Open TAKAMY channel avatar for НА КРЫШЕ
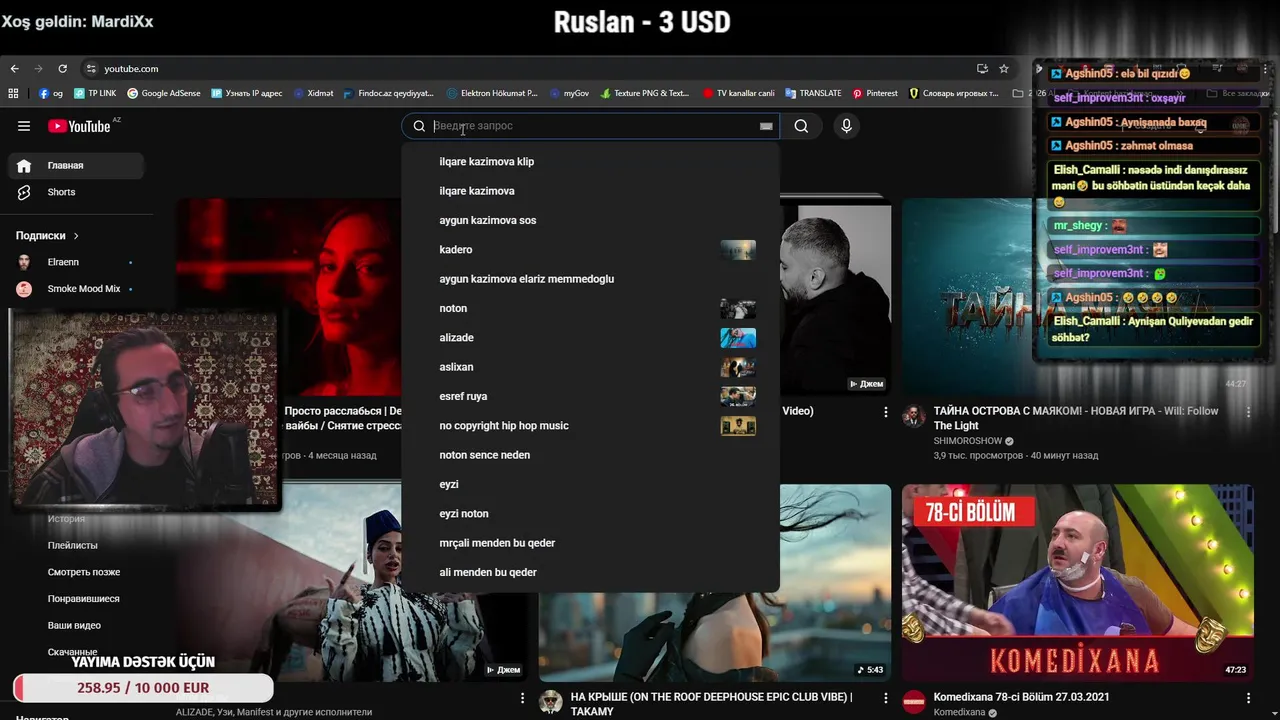The width and height of the screenshot is (1280, 720). pyautogui.click(x=551, y=702)
